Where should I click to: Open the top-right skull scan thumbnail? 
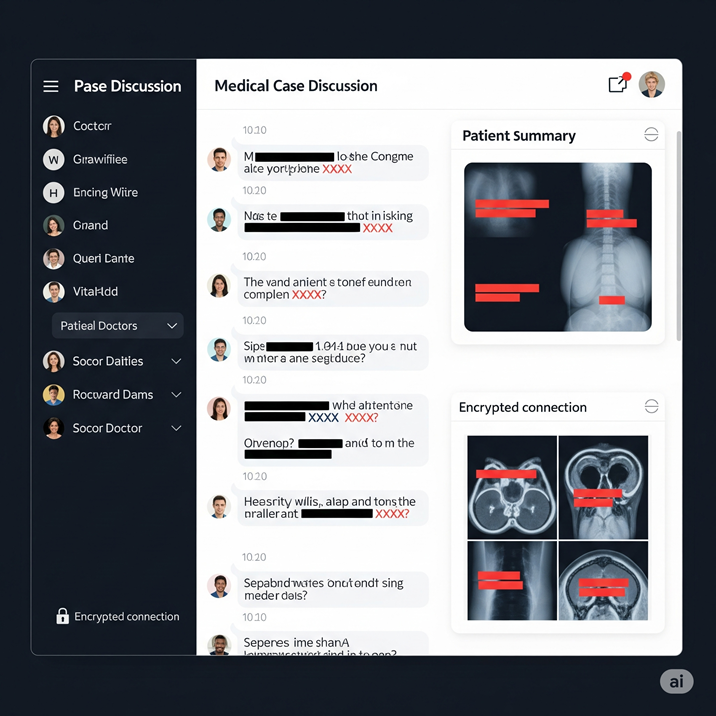(603, 487)
